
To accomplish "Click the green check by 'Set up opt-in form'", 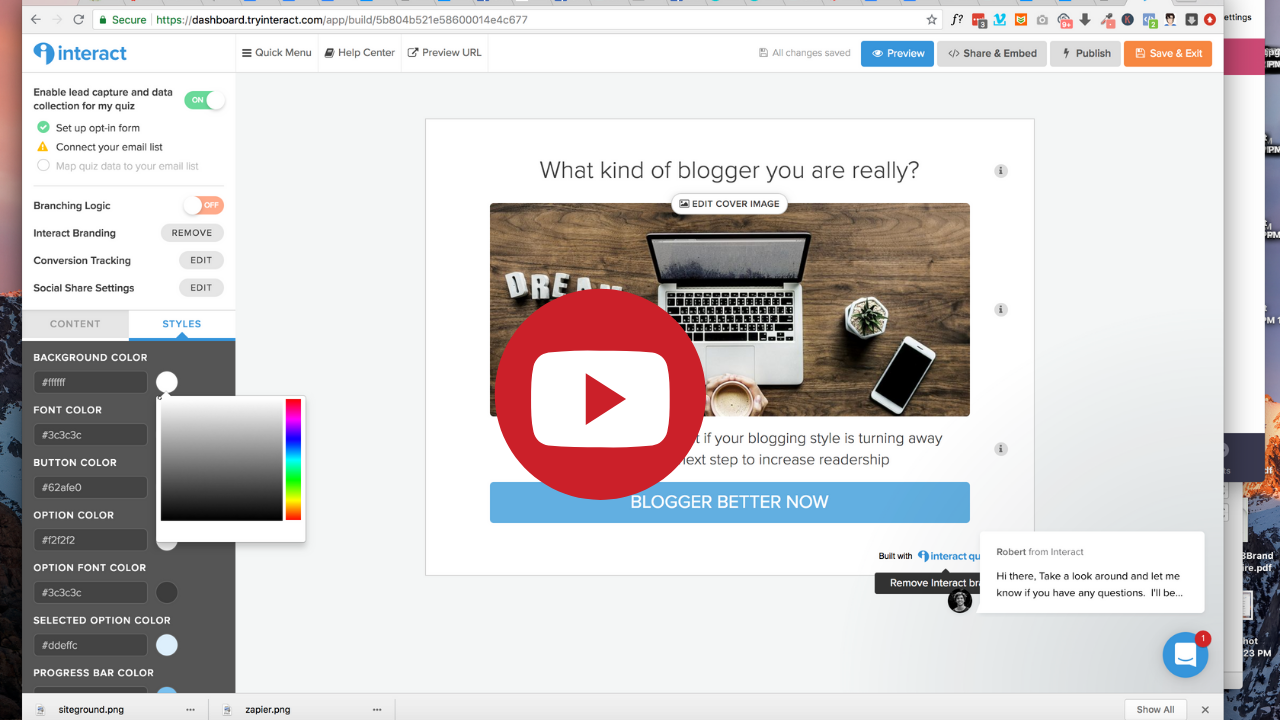I will tap(43, 127).
